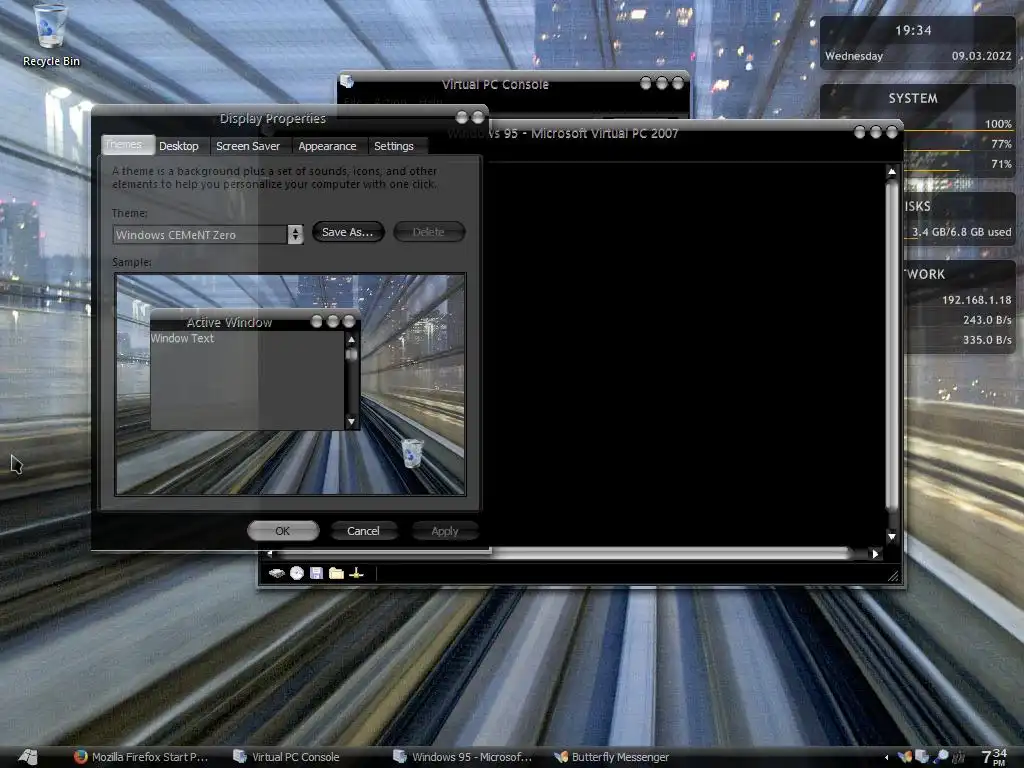Click the 3.4 GB/6.8 GB used disk text
This screenshot has height=768, width=1024.
[961, 232]
